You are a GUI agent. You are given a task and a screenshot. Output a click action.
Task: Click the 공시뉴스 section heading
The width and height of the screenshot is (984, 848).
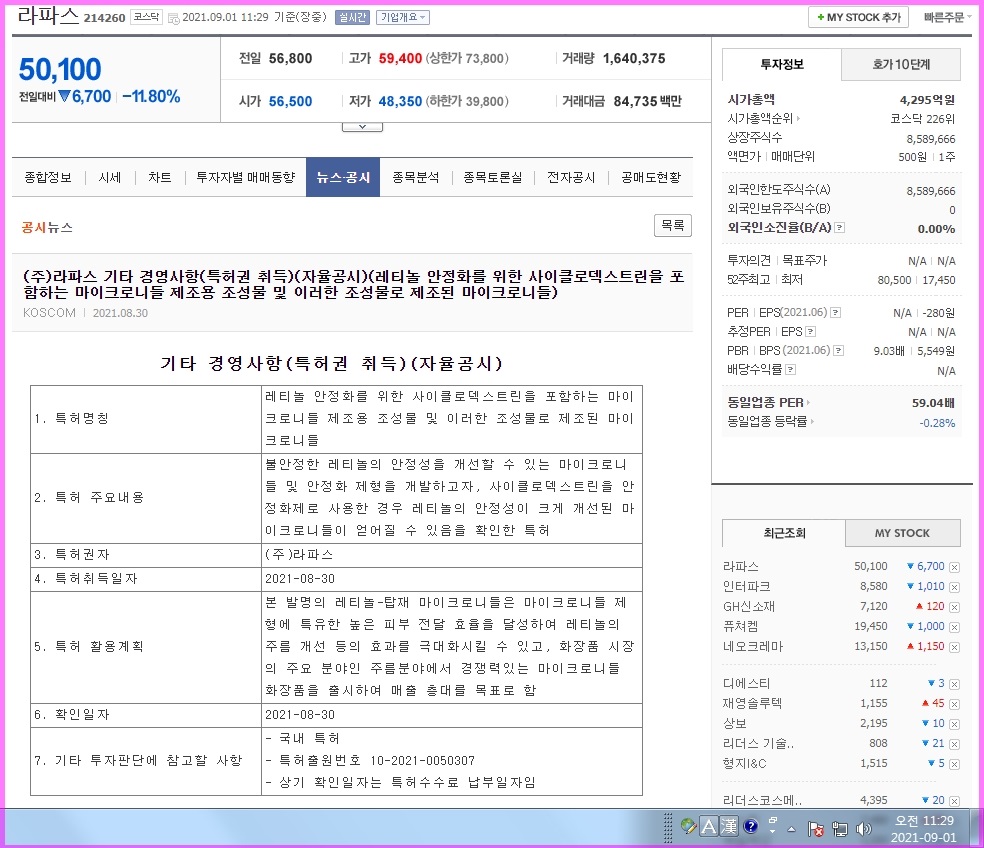pos(47,227)
